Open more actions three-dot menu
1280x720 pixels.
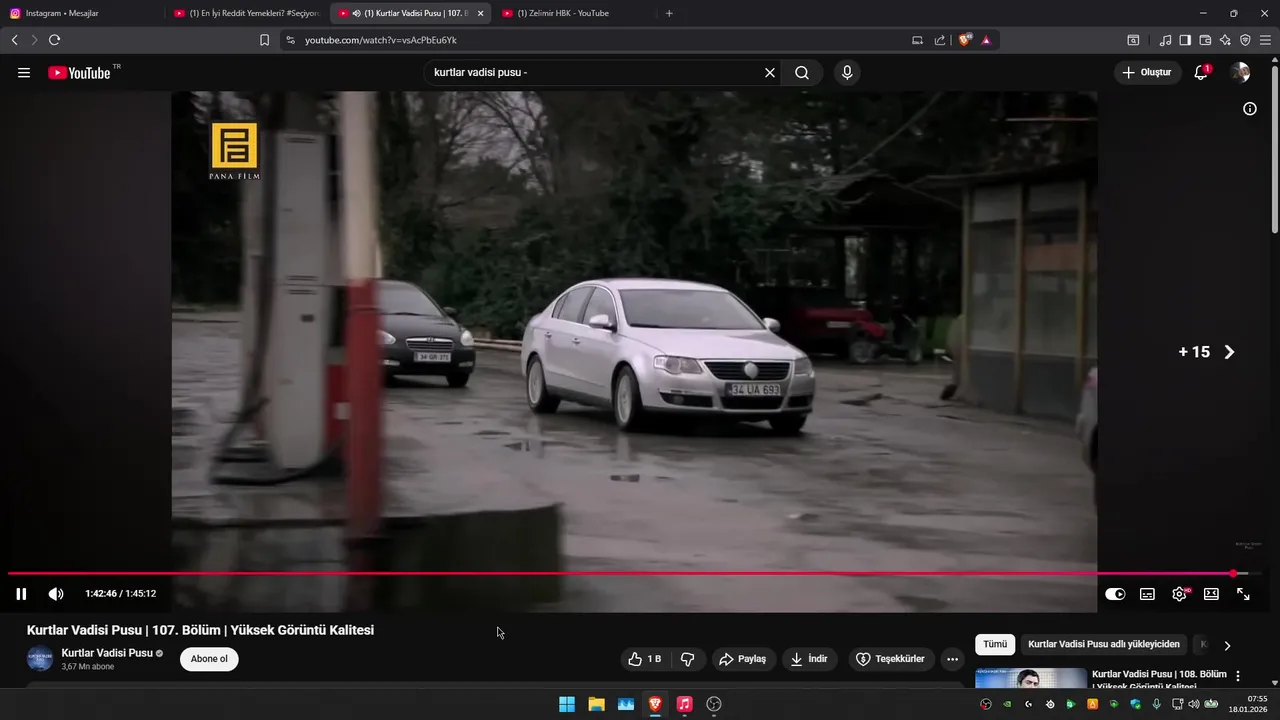952,659
